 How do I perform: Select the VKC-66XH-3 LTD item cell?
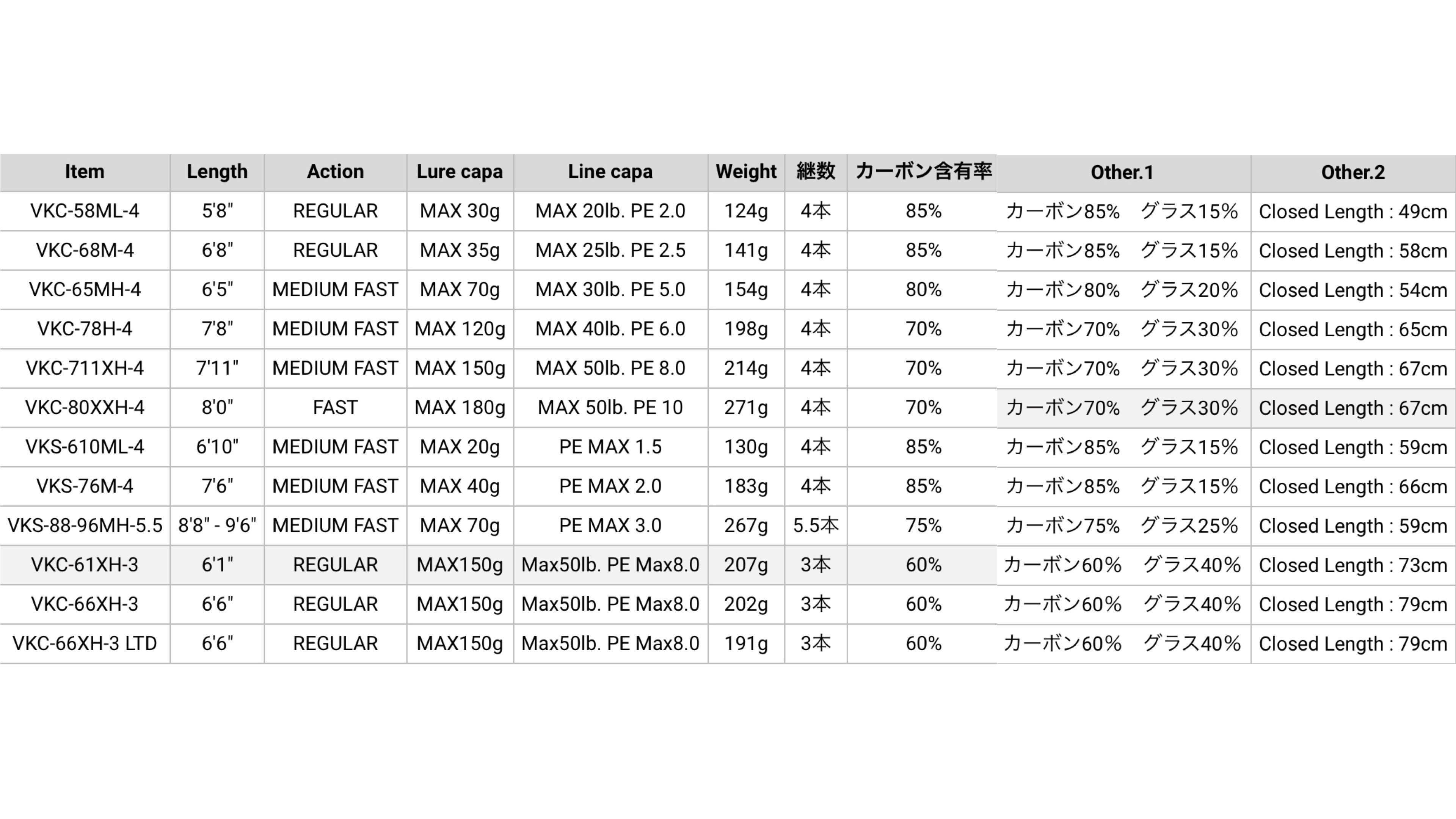(x=85, y=644)
